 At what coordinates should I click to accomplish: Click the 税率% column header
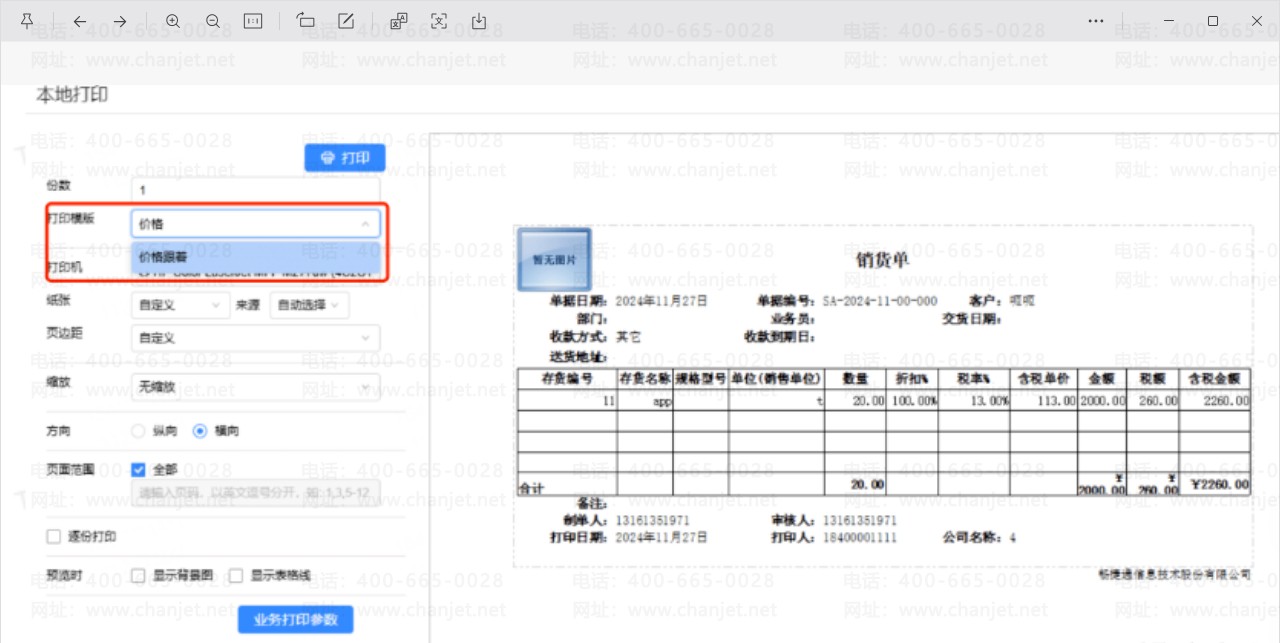pos(974,379)
